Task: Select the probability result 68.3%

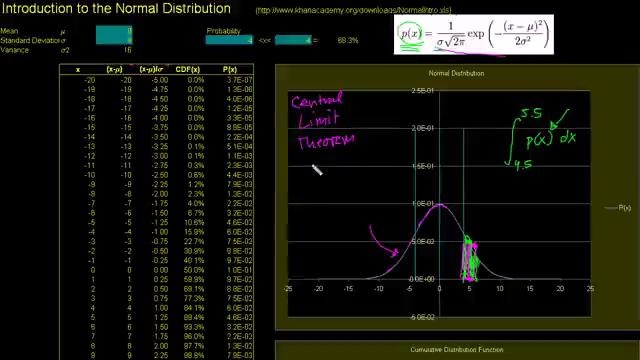Action: (348, 40)
